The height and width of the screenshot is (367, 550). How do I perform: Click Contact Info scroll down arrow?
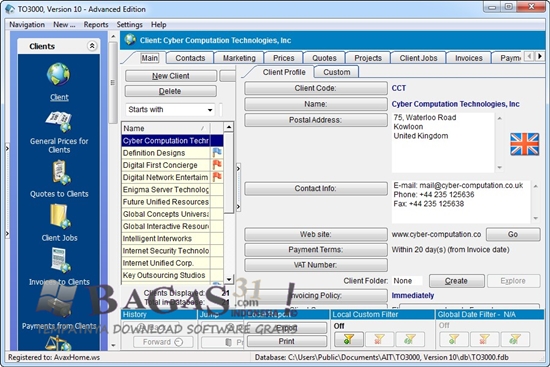pos(535,218)
